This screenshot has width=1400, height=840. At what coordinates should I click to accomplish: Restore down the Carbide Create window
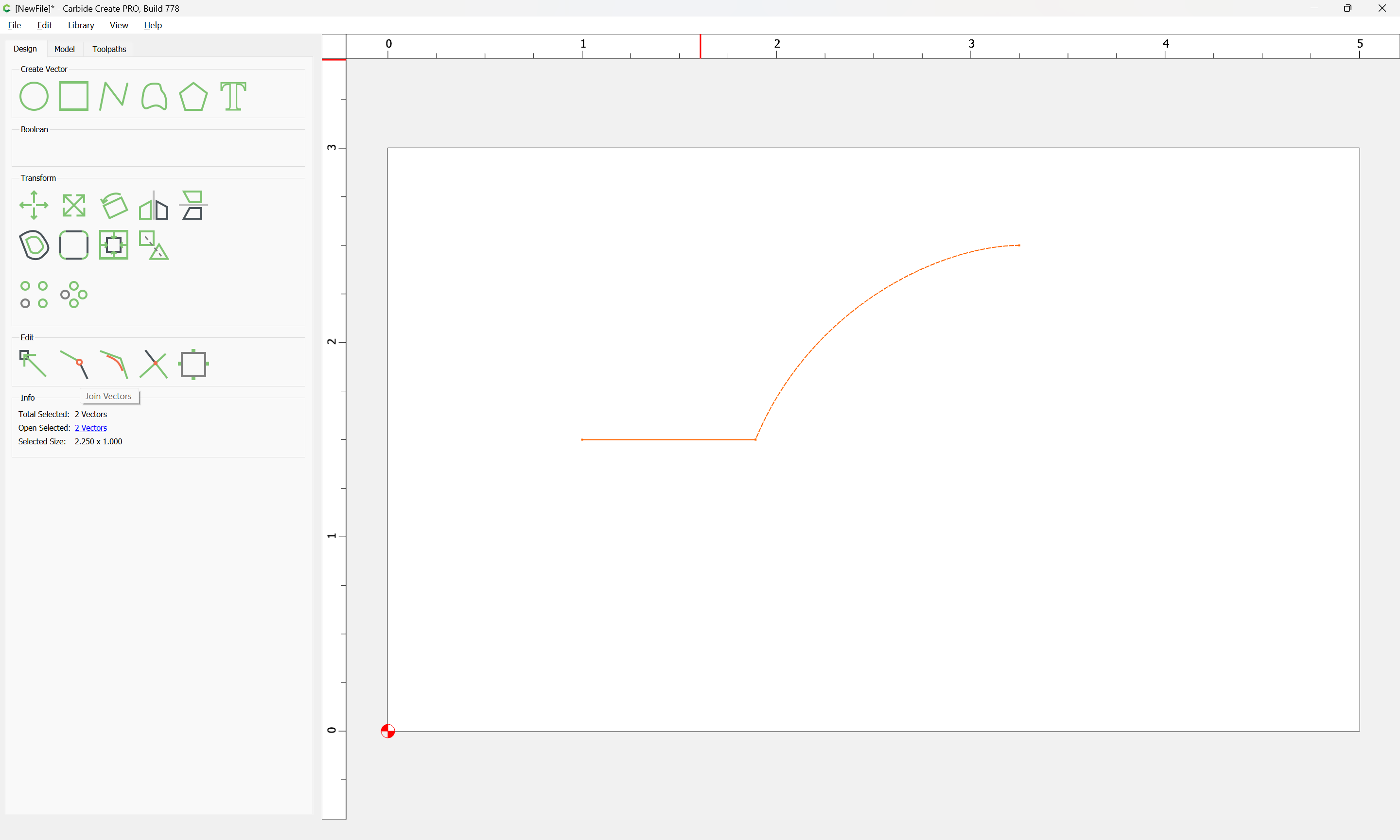coord(1348,8)
